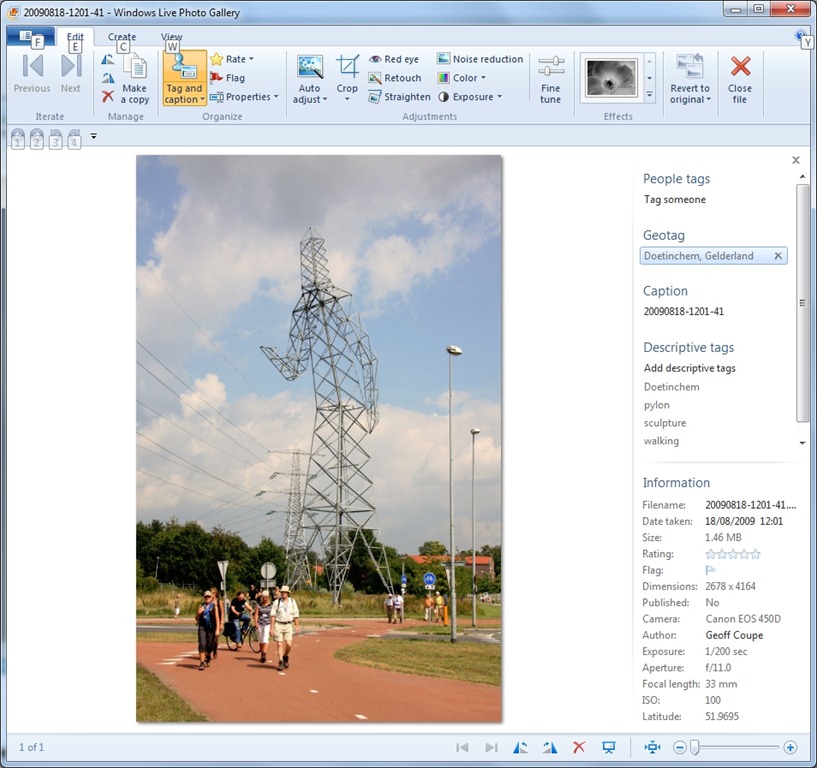The width and height of the screenshot is (817, 768).
Task: Click the Tag someone link
Action: pyautogui.click(x=674, y=200)
